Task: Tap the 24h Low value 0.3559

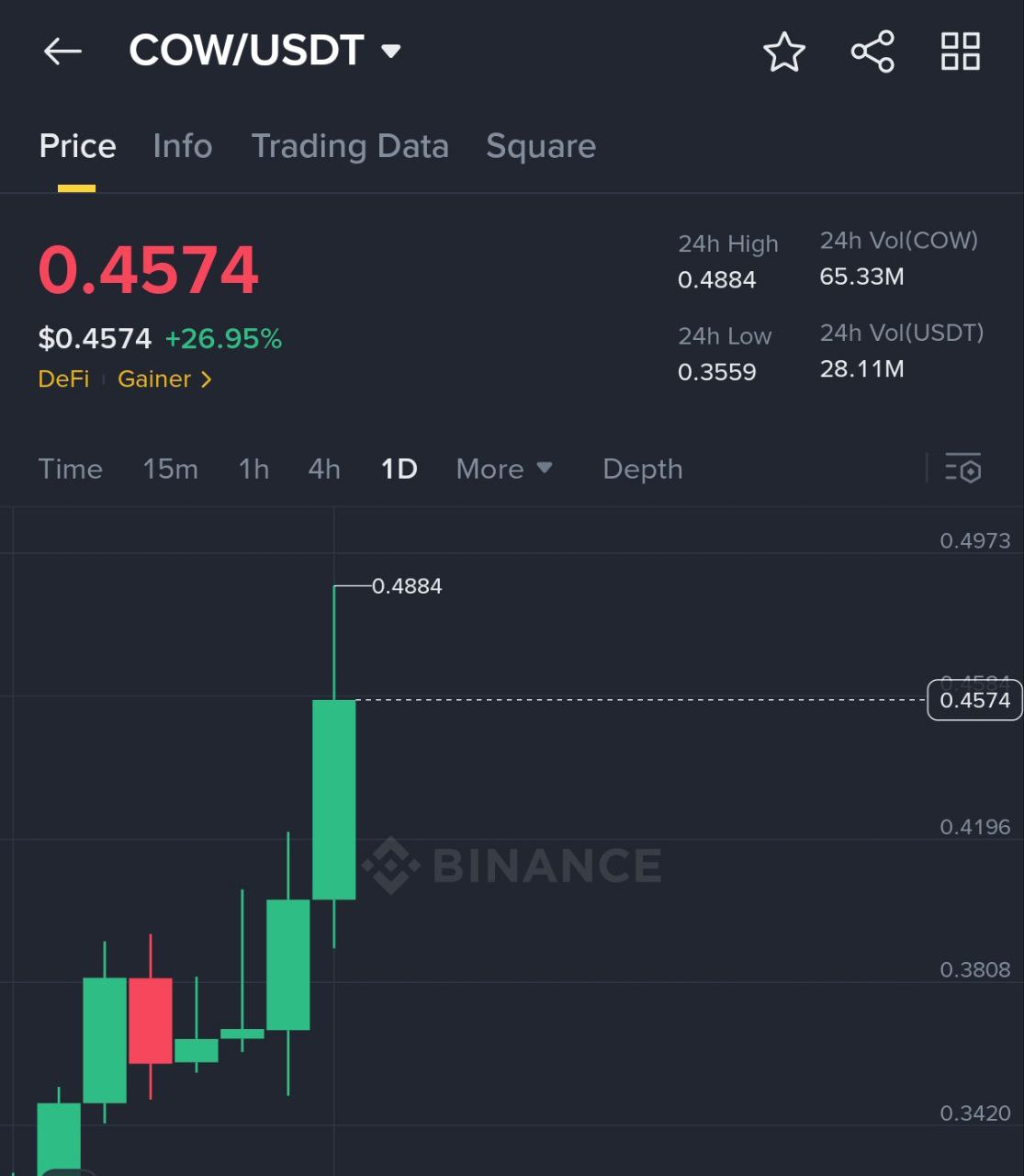Action: click(x=716, y=372)
